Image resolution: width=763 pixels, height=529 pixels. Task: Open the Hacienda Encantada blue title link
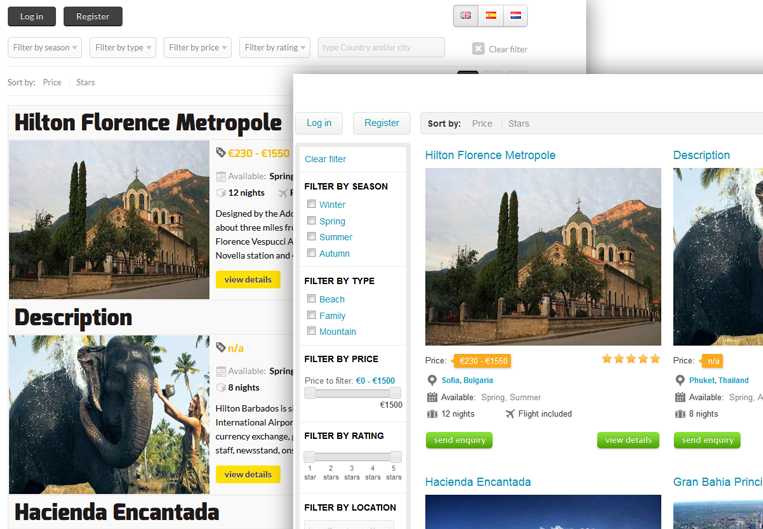point(478,482)
